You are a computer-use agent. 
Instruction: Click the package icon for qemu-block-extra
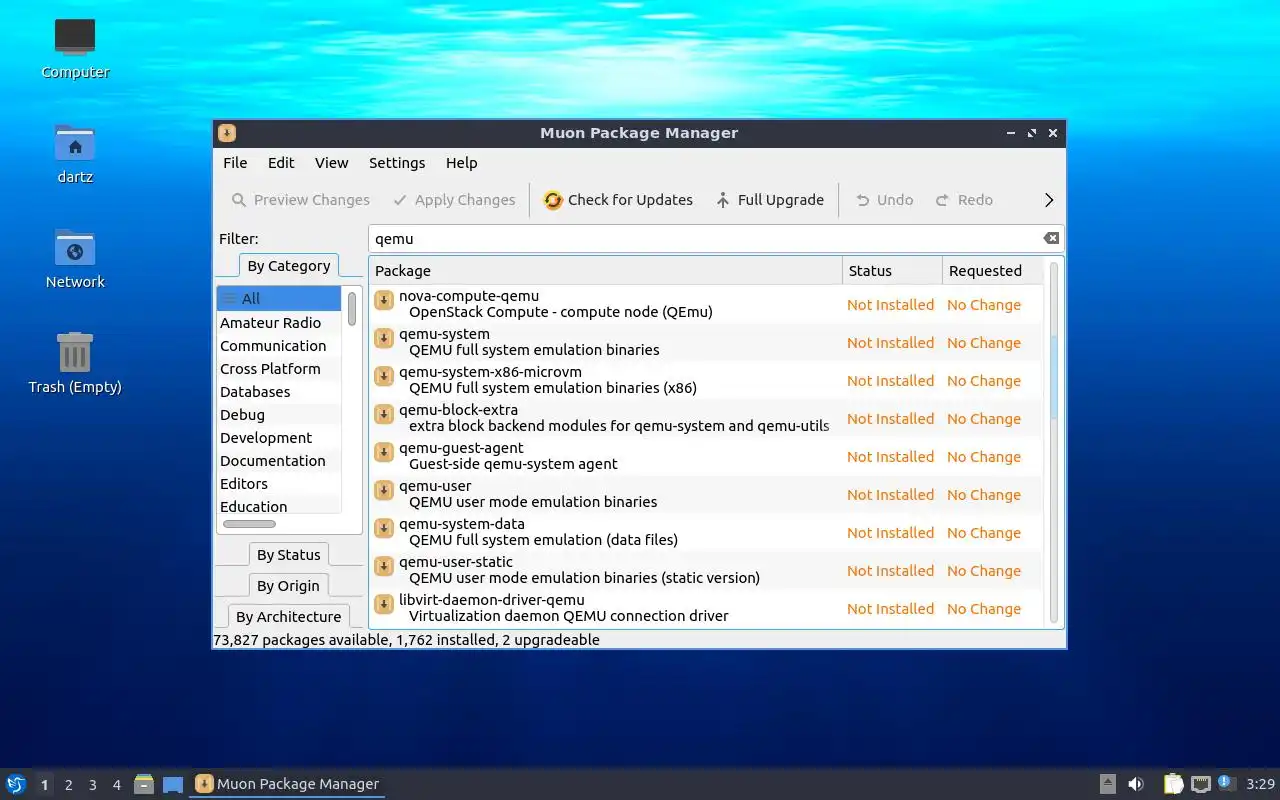pos(384,414)
